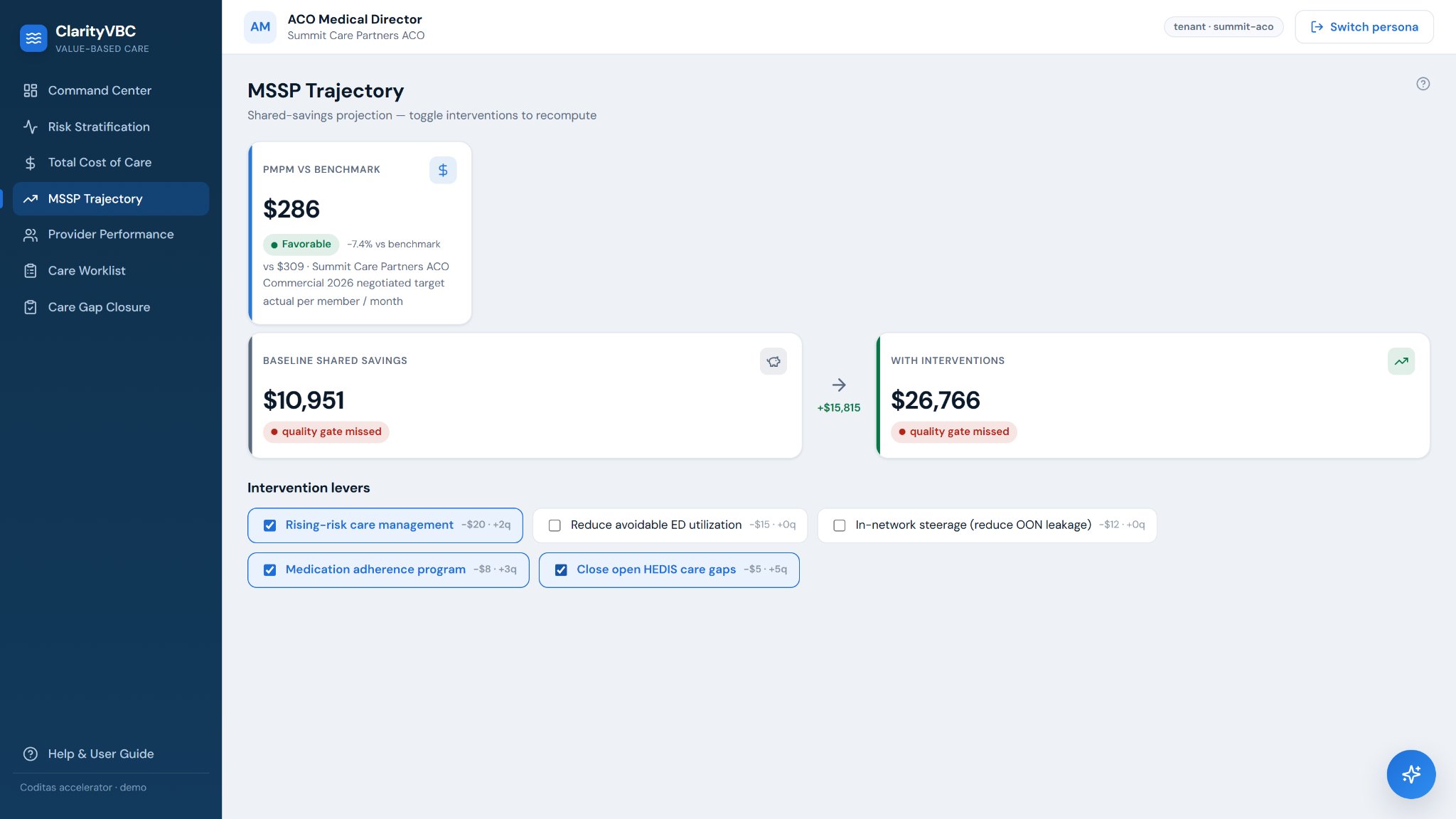Click the VALUE-BASED CARE tagline text
This screenshot has height=819, width=1456.
pyautogui.click(x=102, y=49)
